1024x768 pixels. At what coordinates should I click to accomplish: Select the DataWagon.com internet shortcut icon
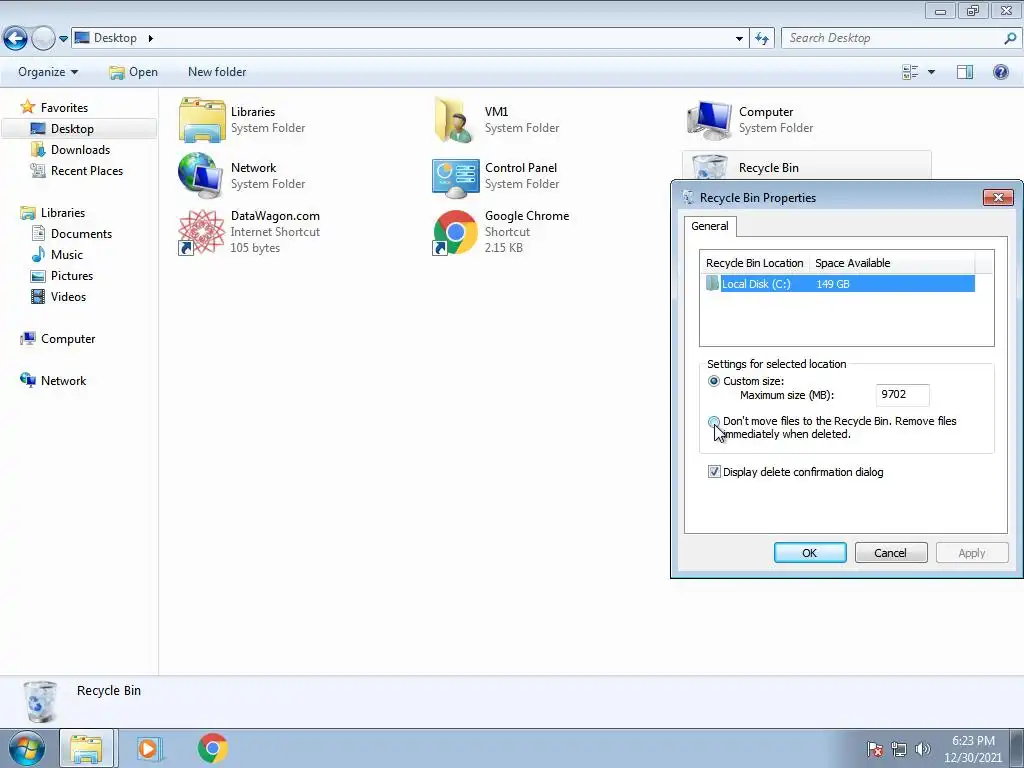[x=202, y=232]
